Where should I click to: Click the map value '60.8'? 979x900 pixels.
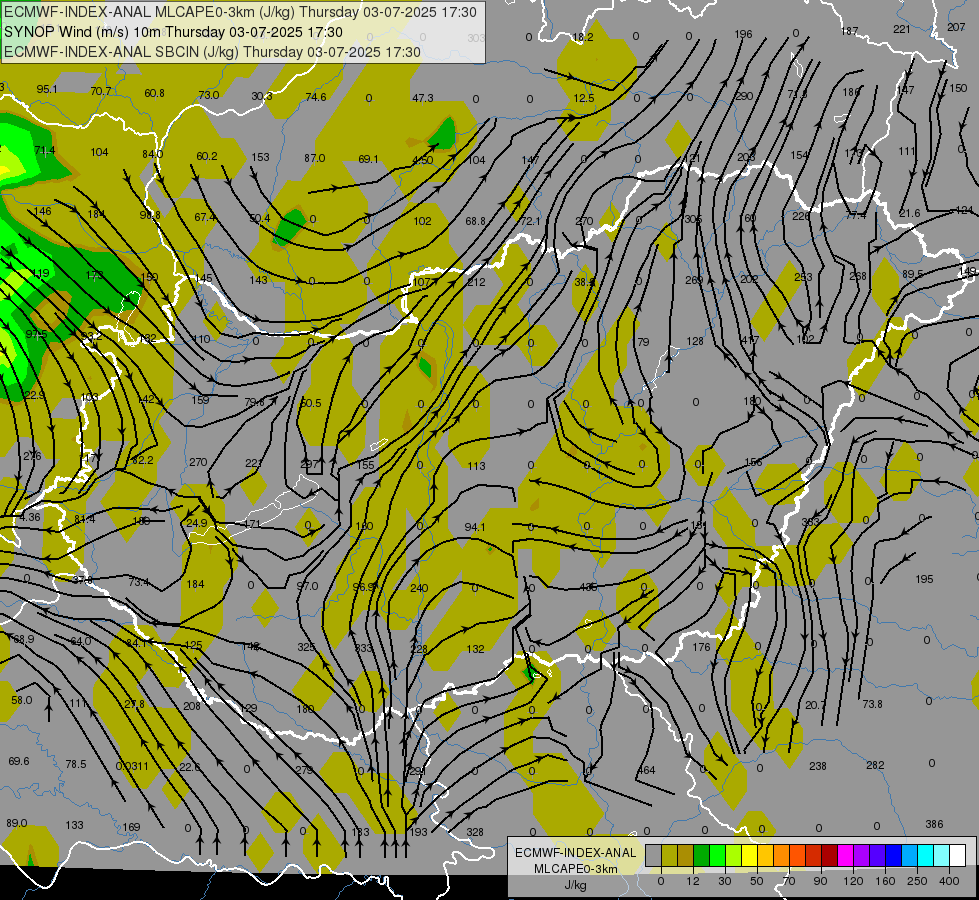point(154,93)
